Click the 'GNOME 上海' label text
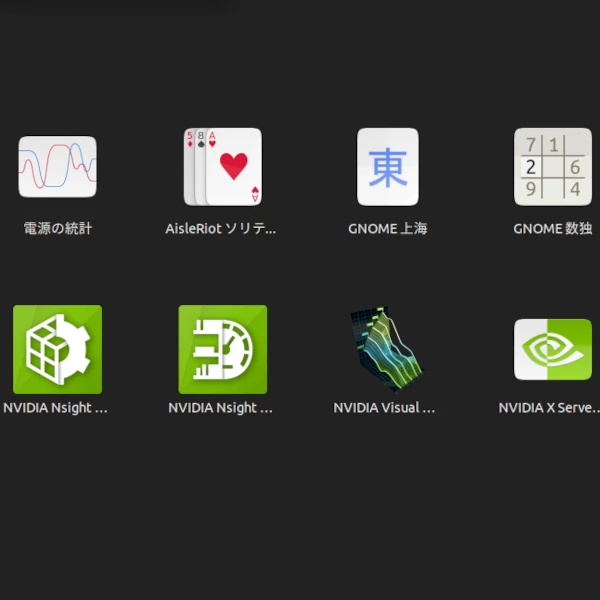Screen dimensions: 600x600 (x=388, y=228)
